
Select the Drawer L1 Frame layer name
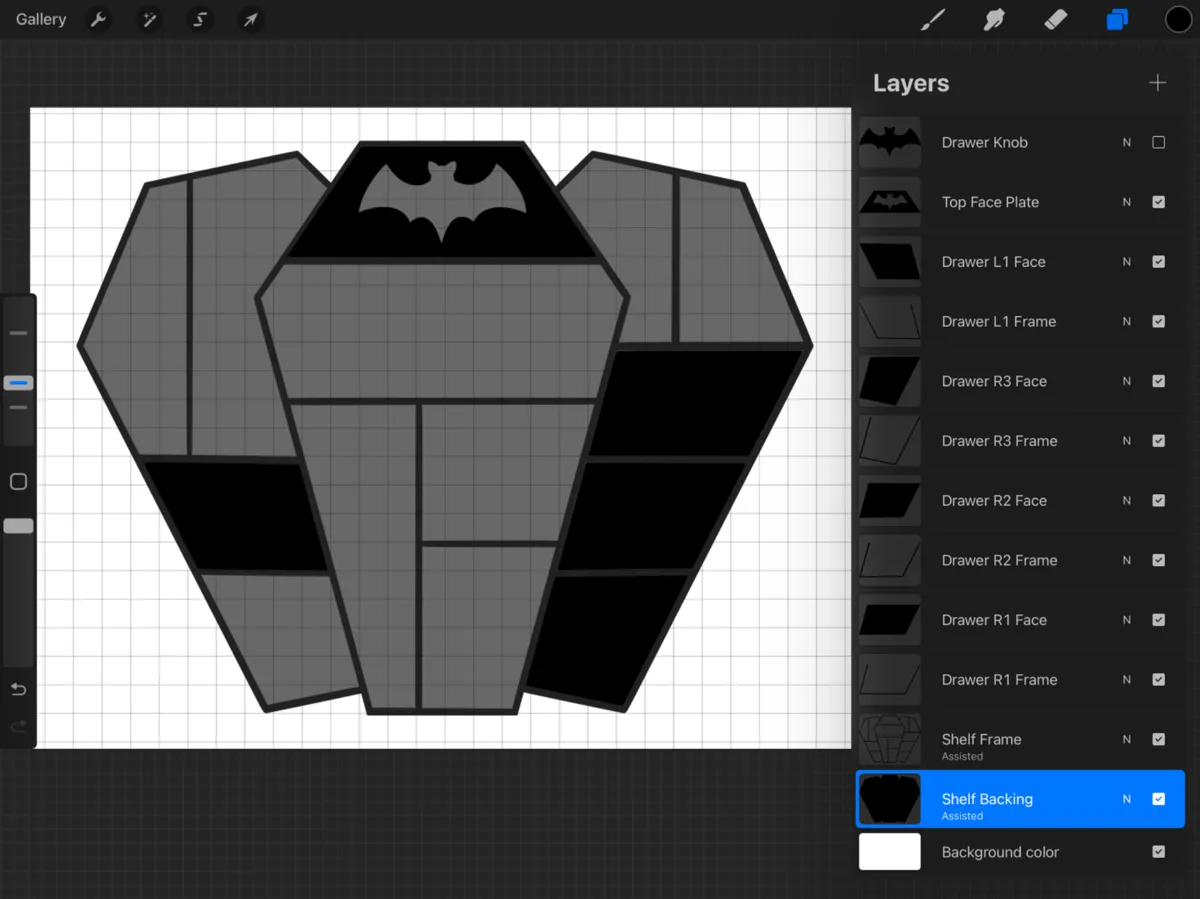click(x=998, y=321)
